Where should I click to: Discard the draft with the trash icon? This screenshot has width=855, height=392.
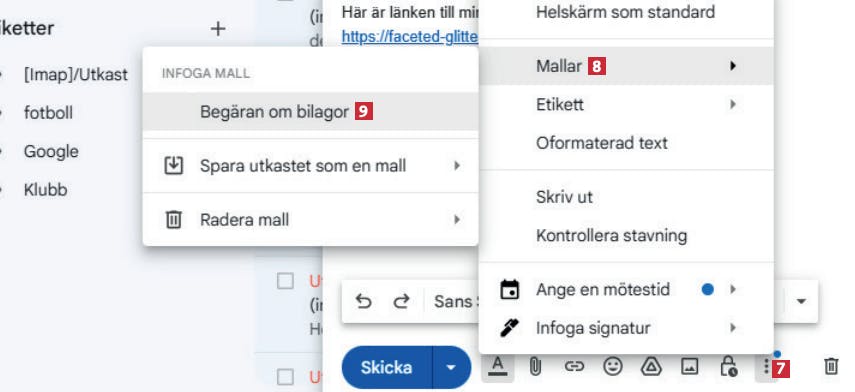(830, 366)
